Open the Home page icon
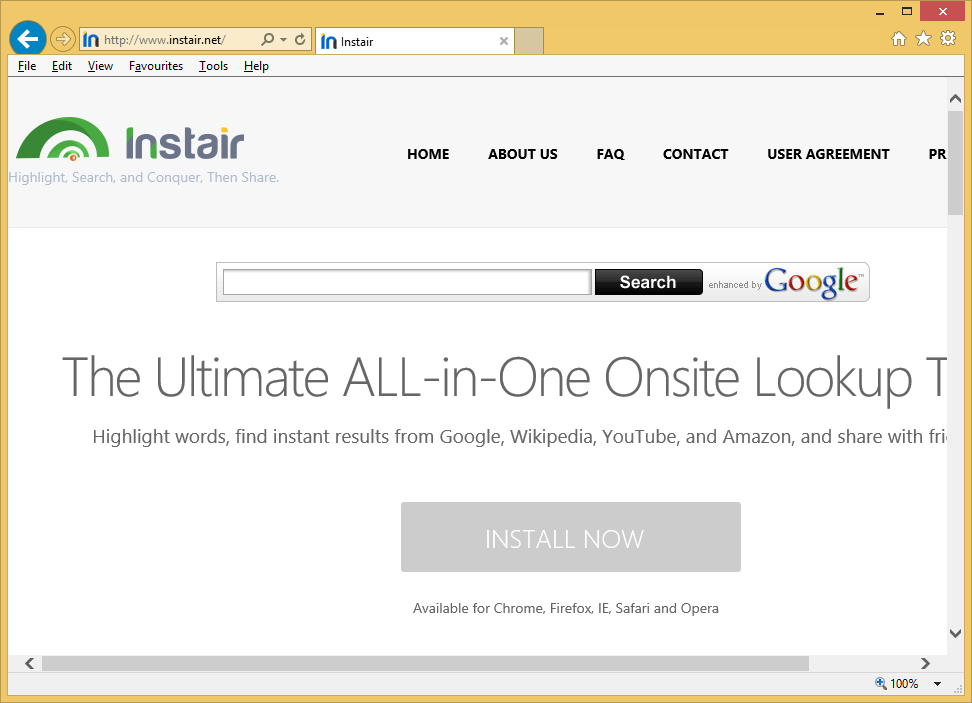Viewport: 972px width, 703px height. click(x=898, y=39)
